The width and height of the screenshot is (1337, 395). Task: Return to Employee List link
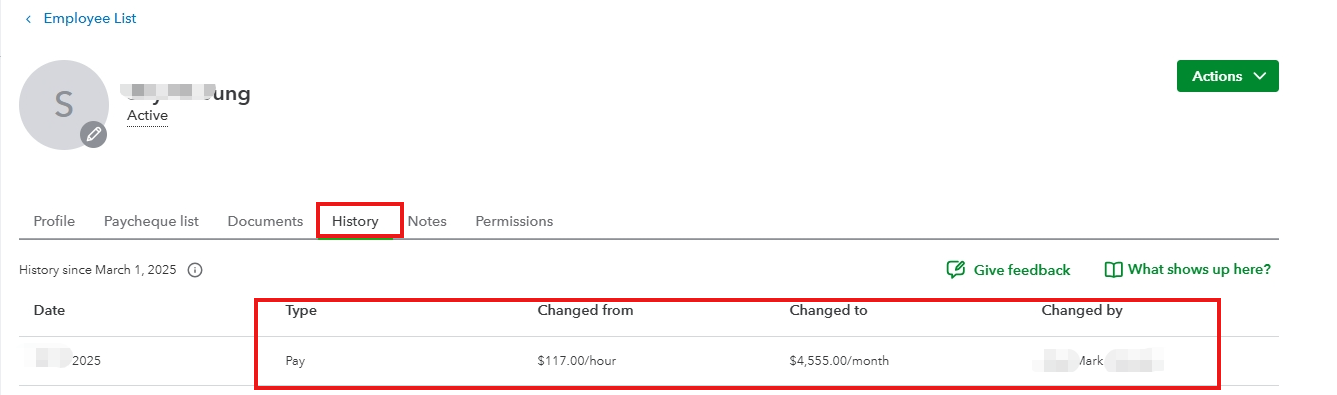(x=90, y=19)
